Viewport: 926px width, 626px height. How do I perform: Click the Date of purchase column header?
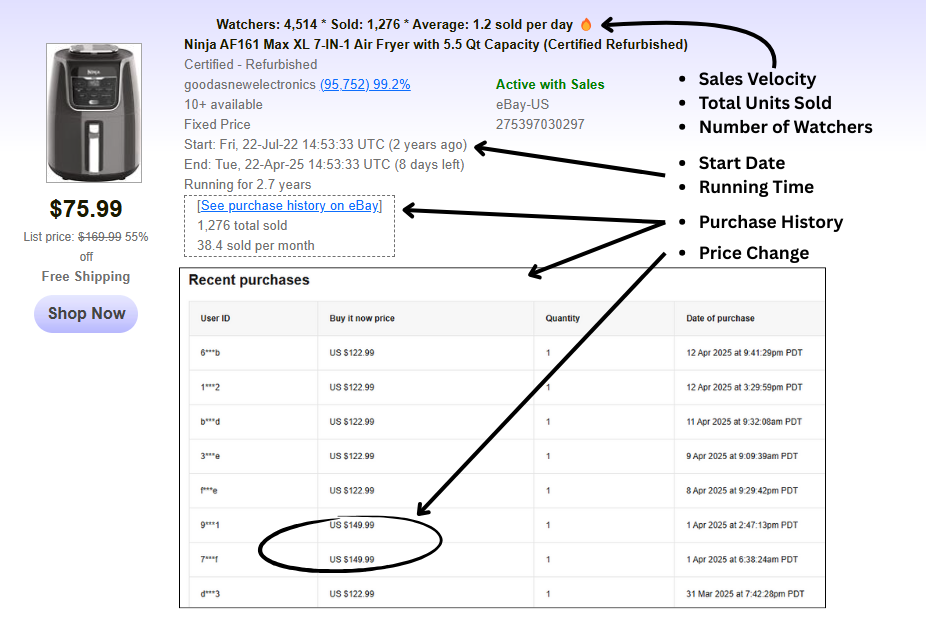720,318
